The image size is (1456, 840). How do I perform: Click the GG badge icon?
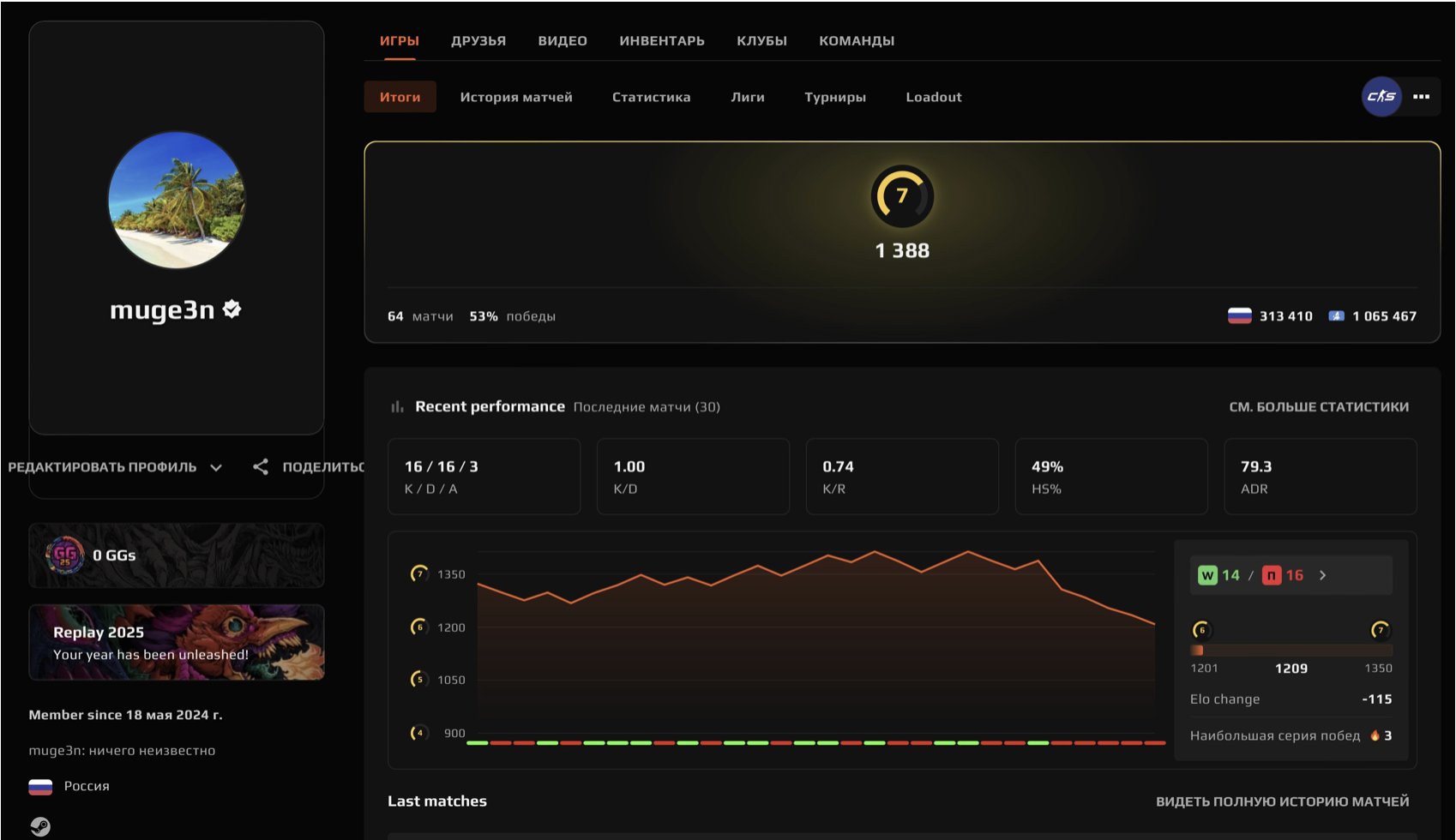tap(65, 555)
